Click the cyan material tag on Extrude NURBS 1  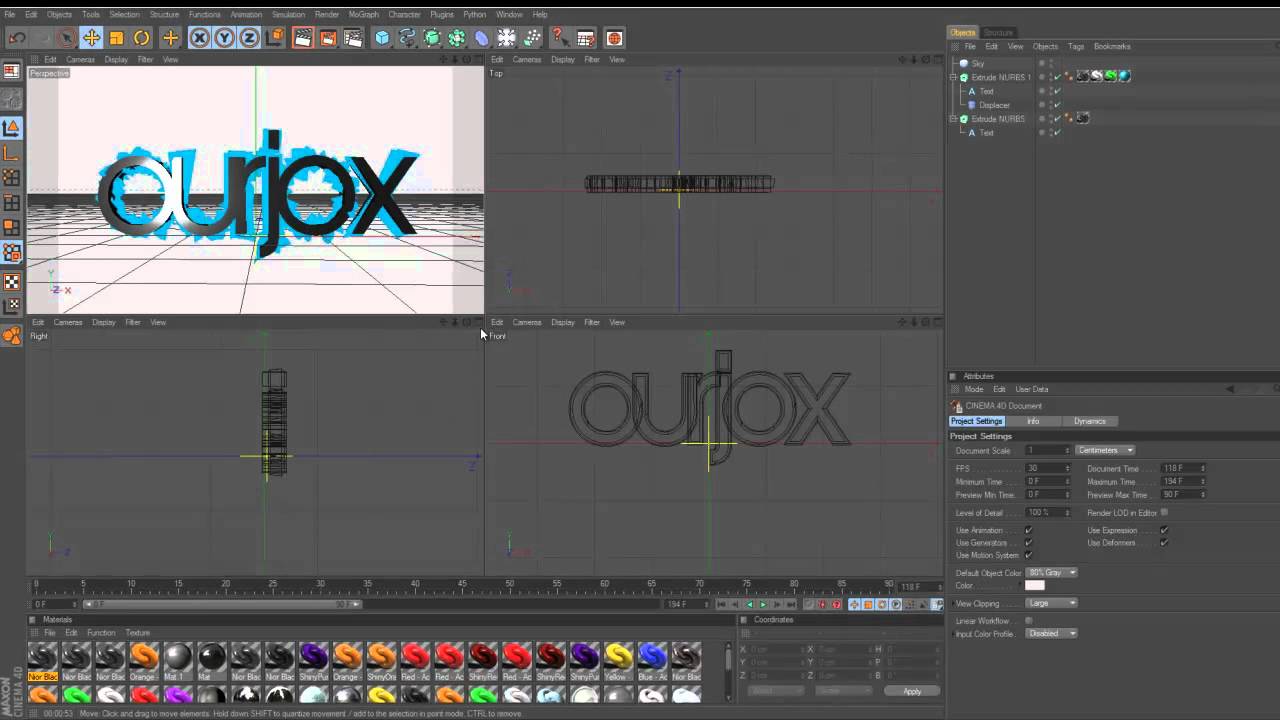coord(1124,76)
